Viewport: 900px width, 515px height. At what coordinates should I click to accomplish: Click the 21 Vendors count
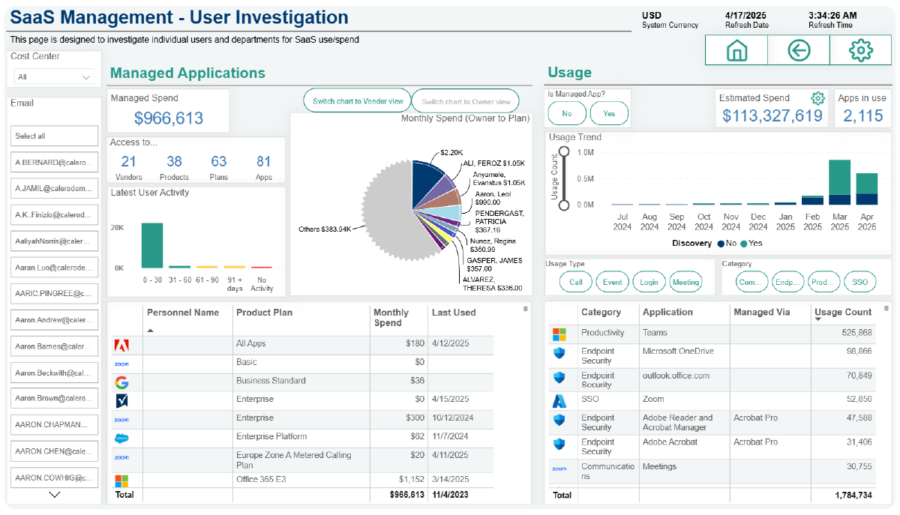coord(129,161)
